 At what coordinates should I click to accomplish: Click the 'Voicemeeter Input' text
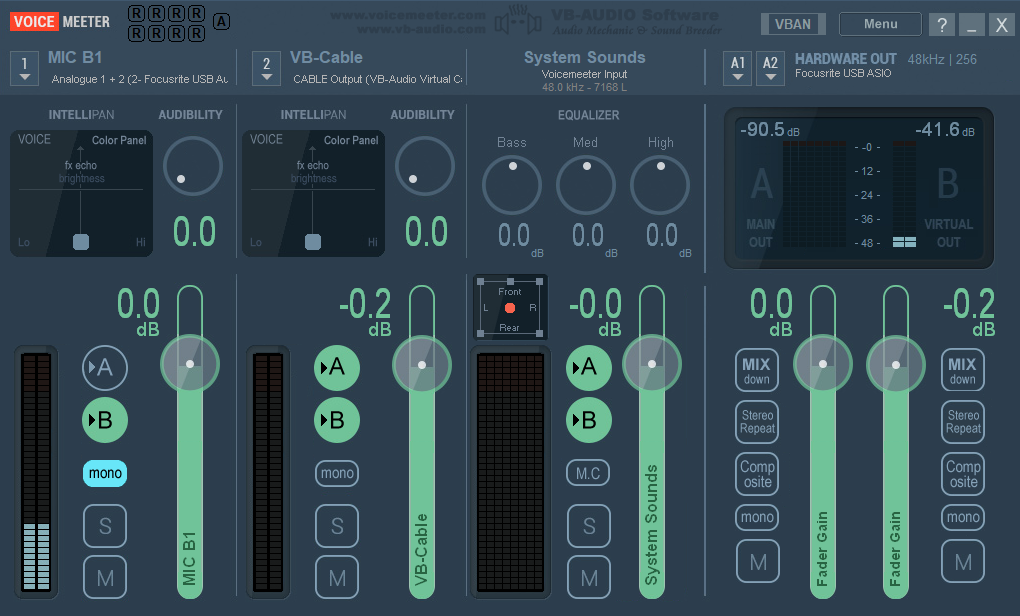pos(585,74)
